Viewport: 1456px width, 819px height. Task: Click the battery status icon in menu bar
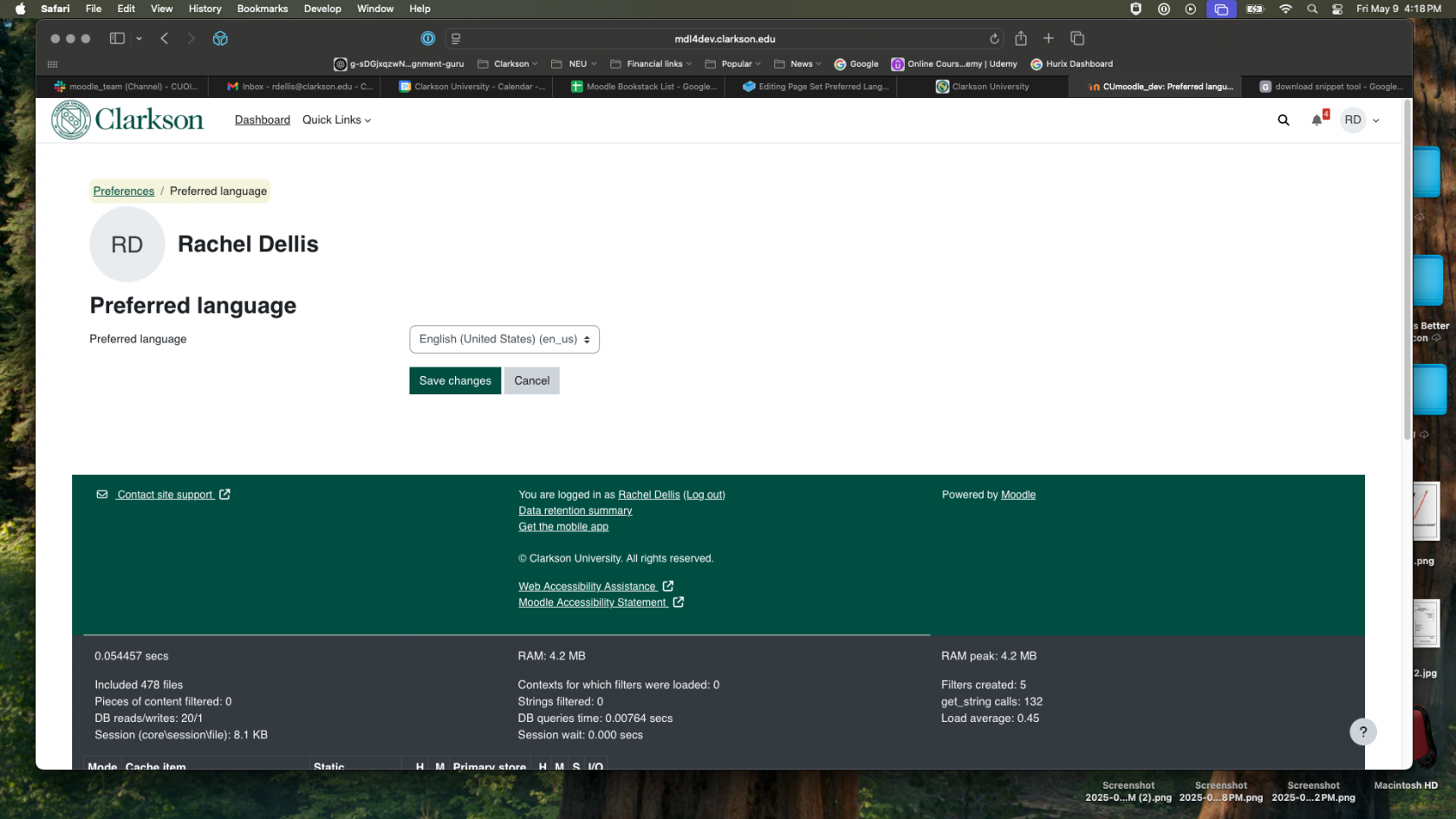(x=1255, y=9)
